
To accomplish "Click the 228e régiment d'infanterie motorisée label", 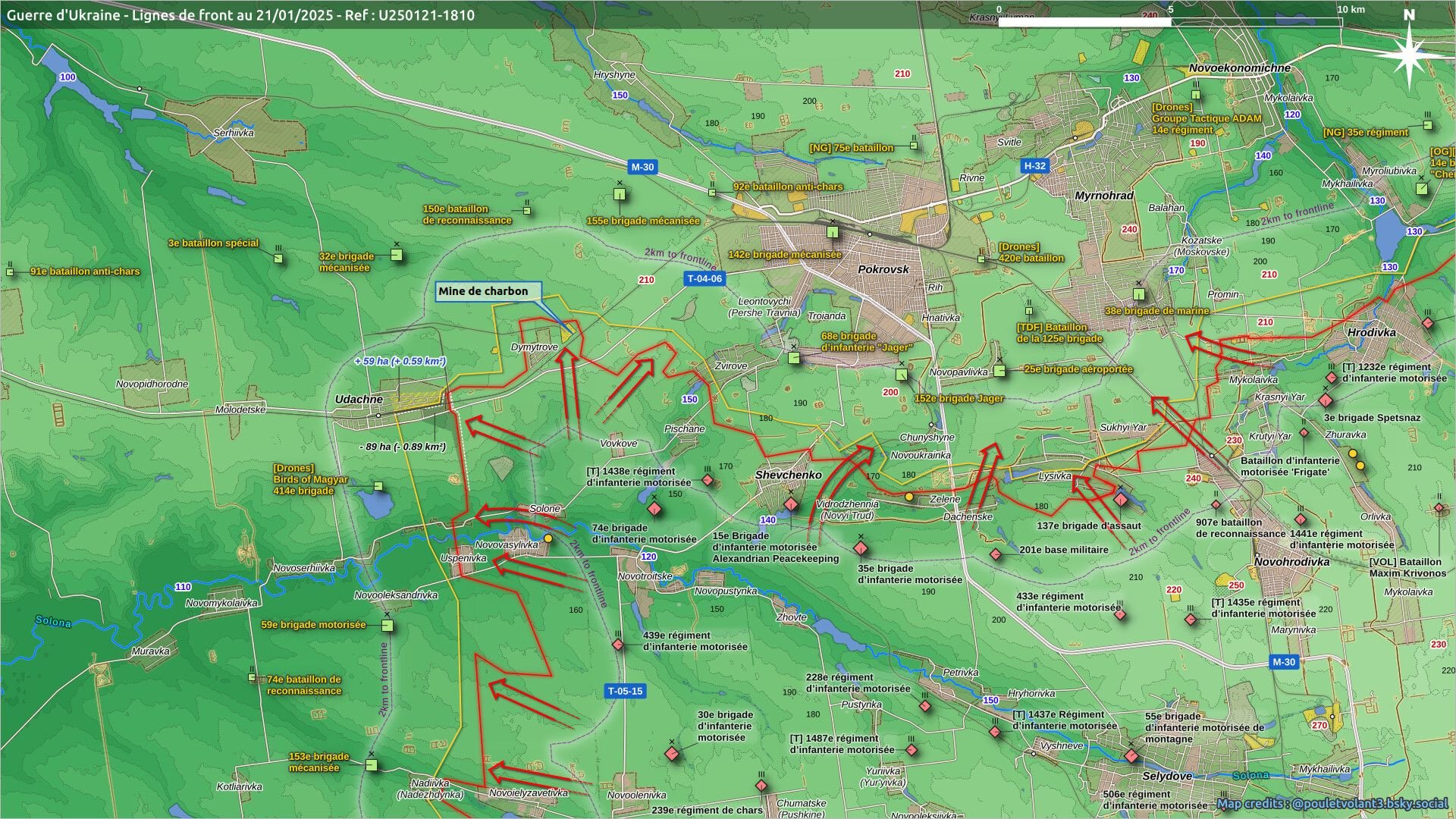I will point(858,683).
